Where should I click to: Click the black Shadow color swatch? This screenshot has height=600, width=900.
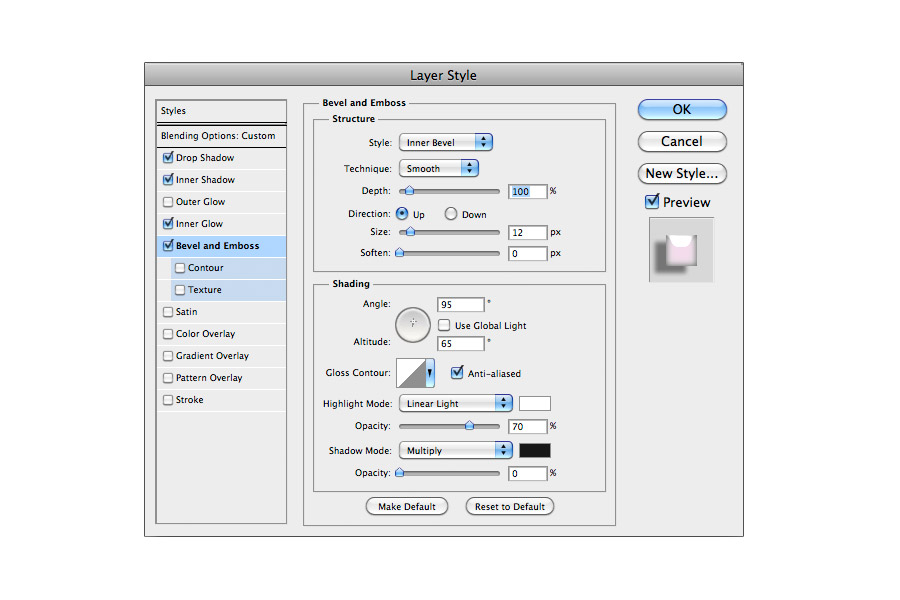(535, 451)
